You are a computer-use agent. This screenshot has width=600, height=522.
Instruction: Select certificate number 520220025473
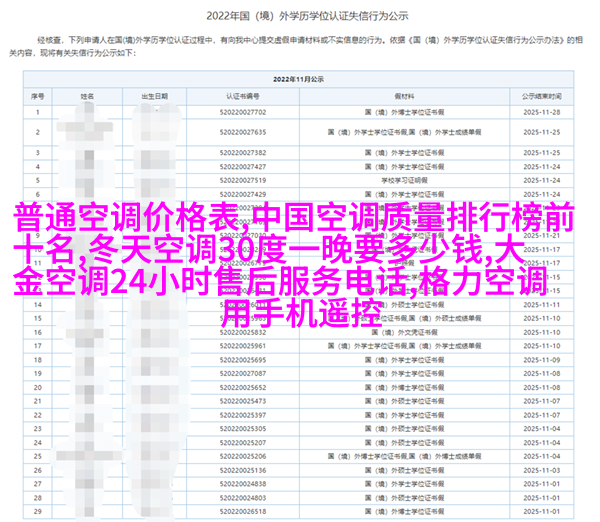point(243,401)
